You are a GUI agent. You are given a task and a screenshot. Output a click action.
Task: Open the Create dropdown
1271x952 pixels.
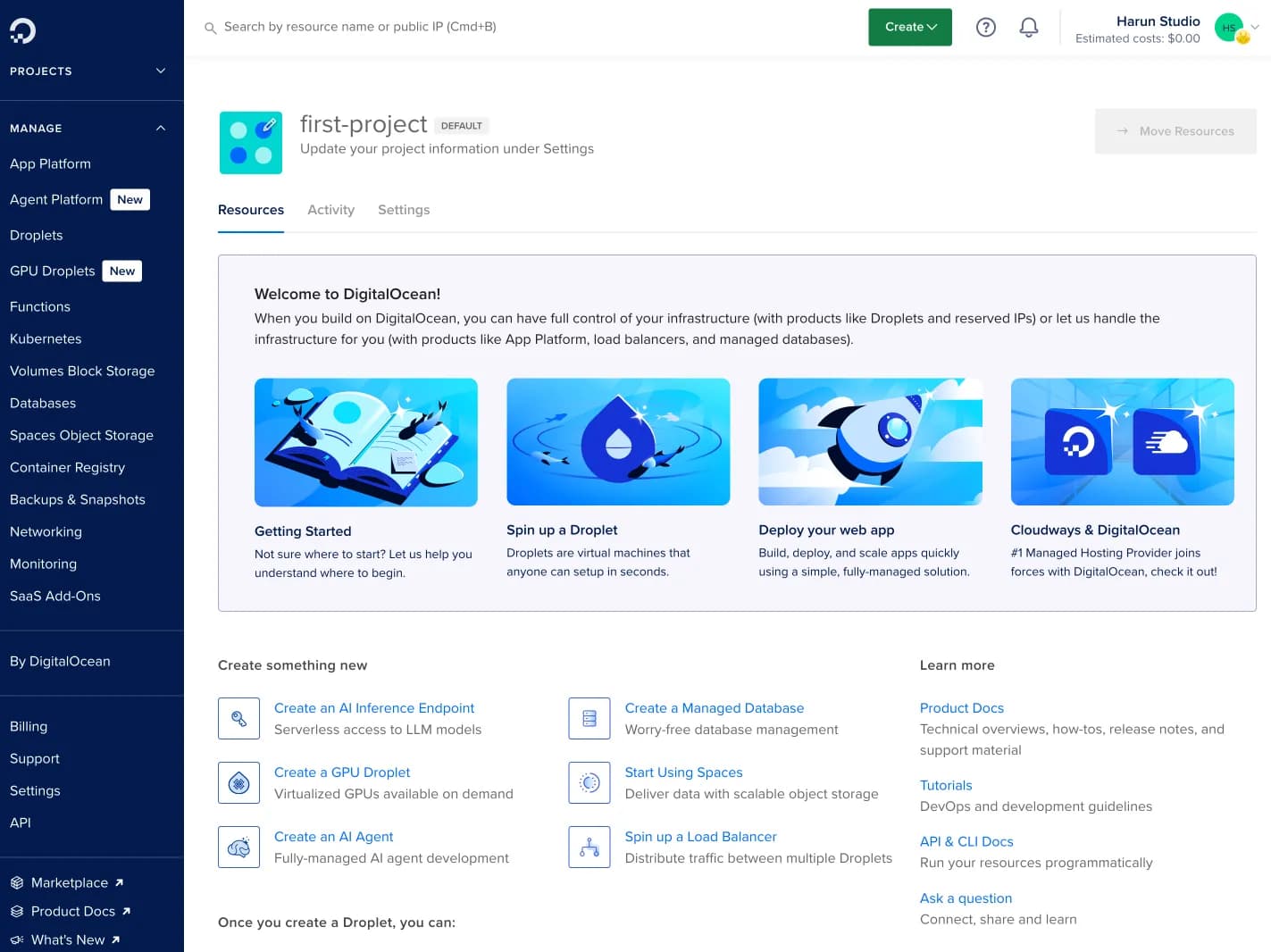(909, 27)
